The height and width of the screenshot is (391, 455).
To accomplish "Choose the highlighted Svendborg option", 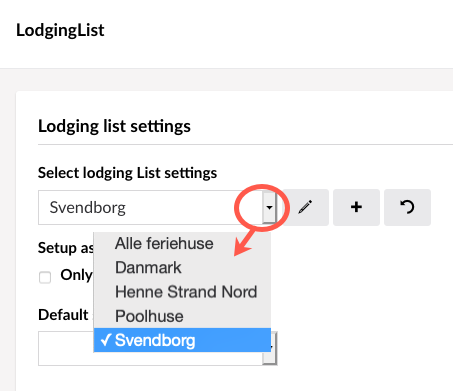I will [x=182, y=340].
